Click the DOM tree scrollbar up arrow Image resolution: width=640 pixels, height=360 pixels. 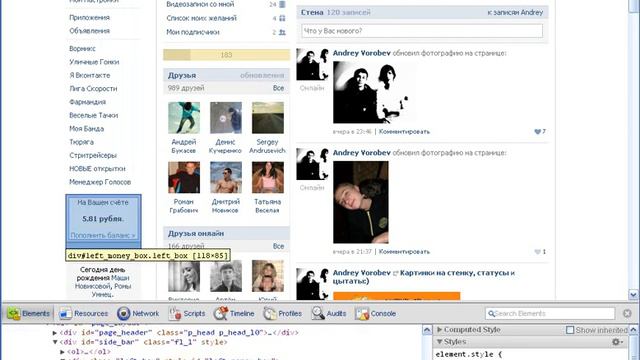427,330
